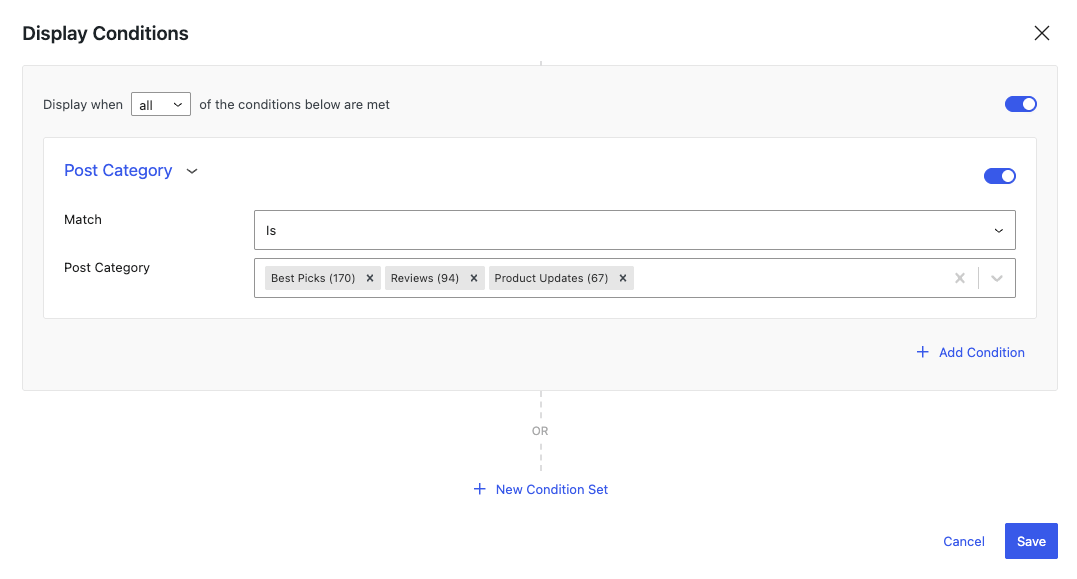Click the Post Category heading
This screenshot has width=1077, height=579.
(118, 170)
